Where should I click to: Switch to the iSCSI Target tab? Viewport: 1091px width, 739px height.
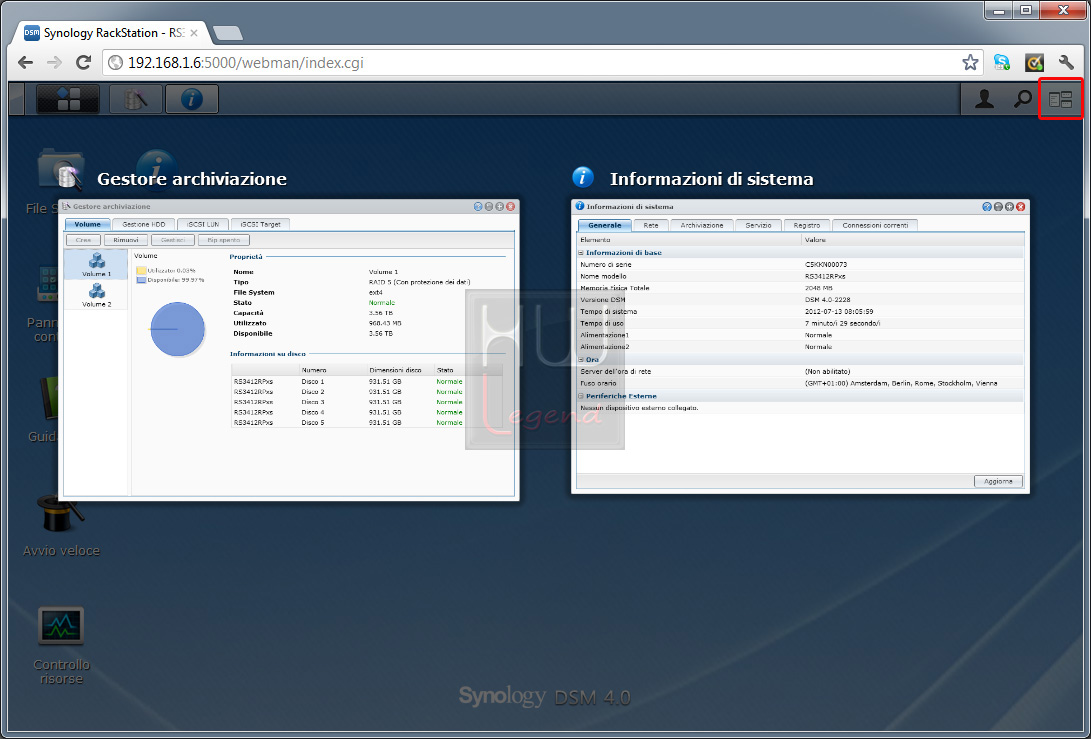point(260,224)
